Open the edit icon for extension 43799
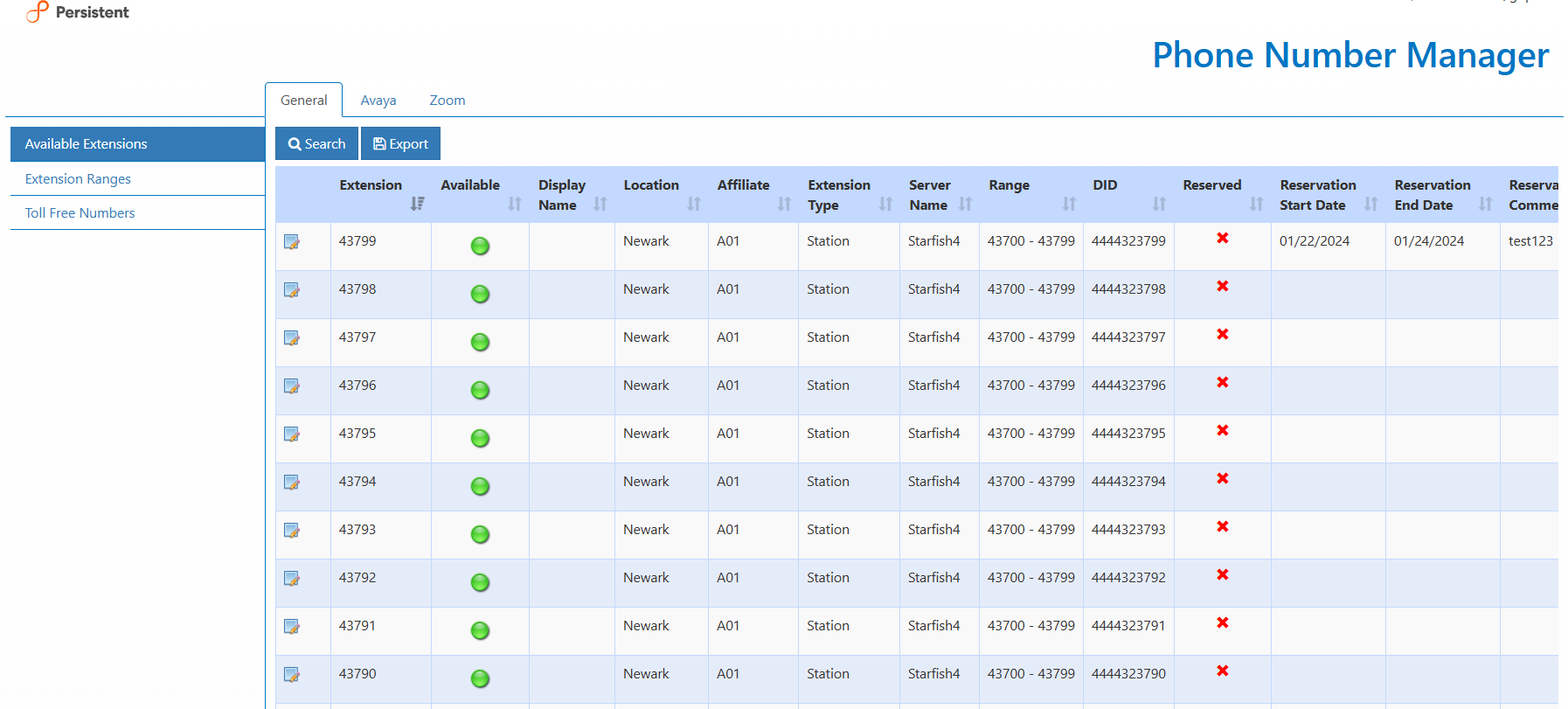 point(292,242)
